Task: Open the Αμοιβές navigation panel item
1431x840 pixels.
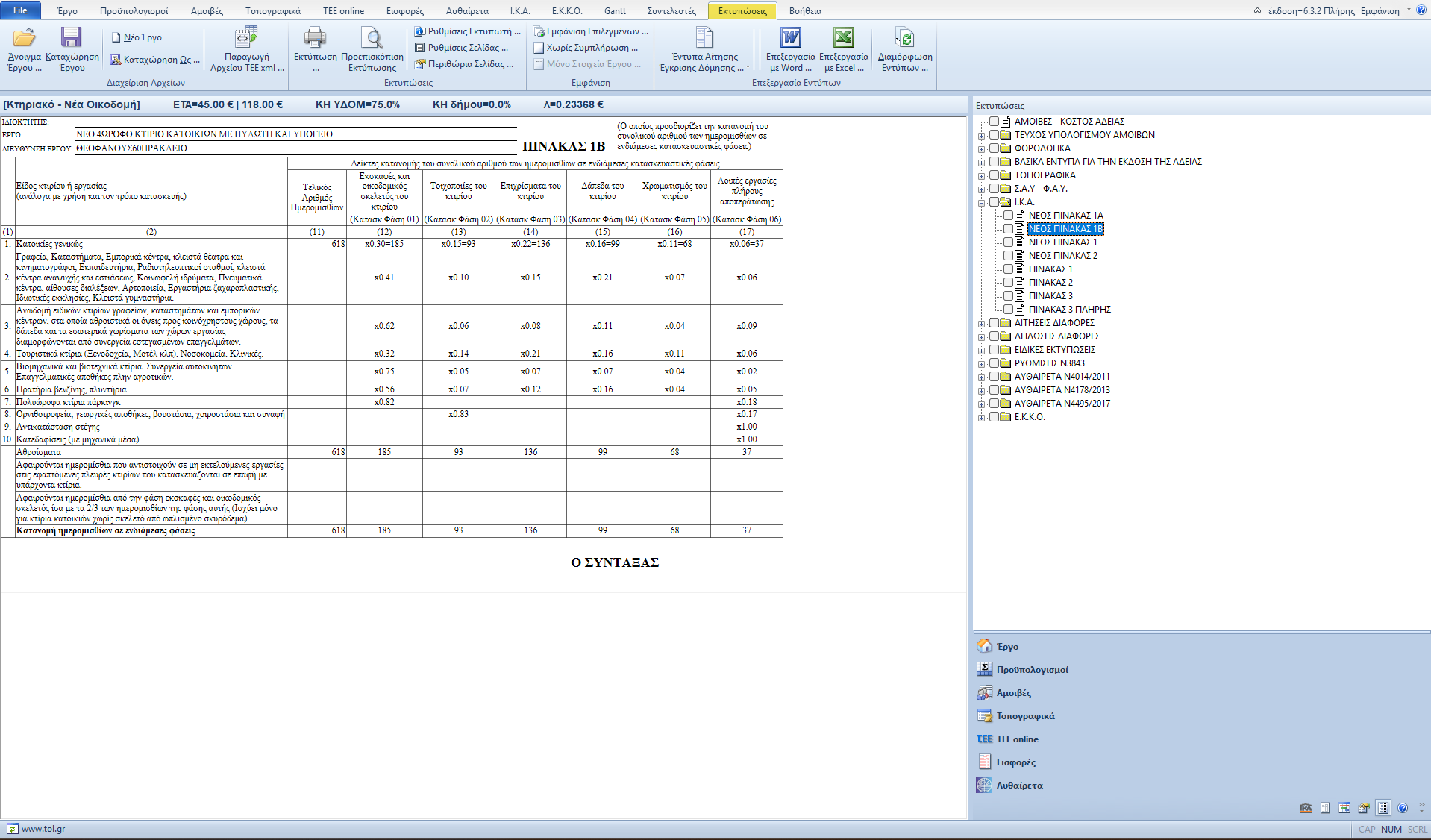Action: pyautogui.click(x=1013, y=693)
